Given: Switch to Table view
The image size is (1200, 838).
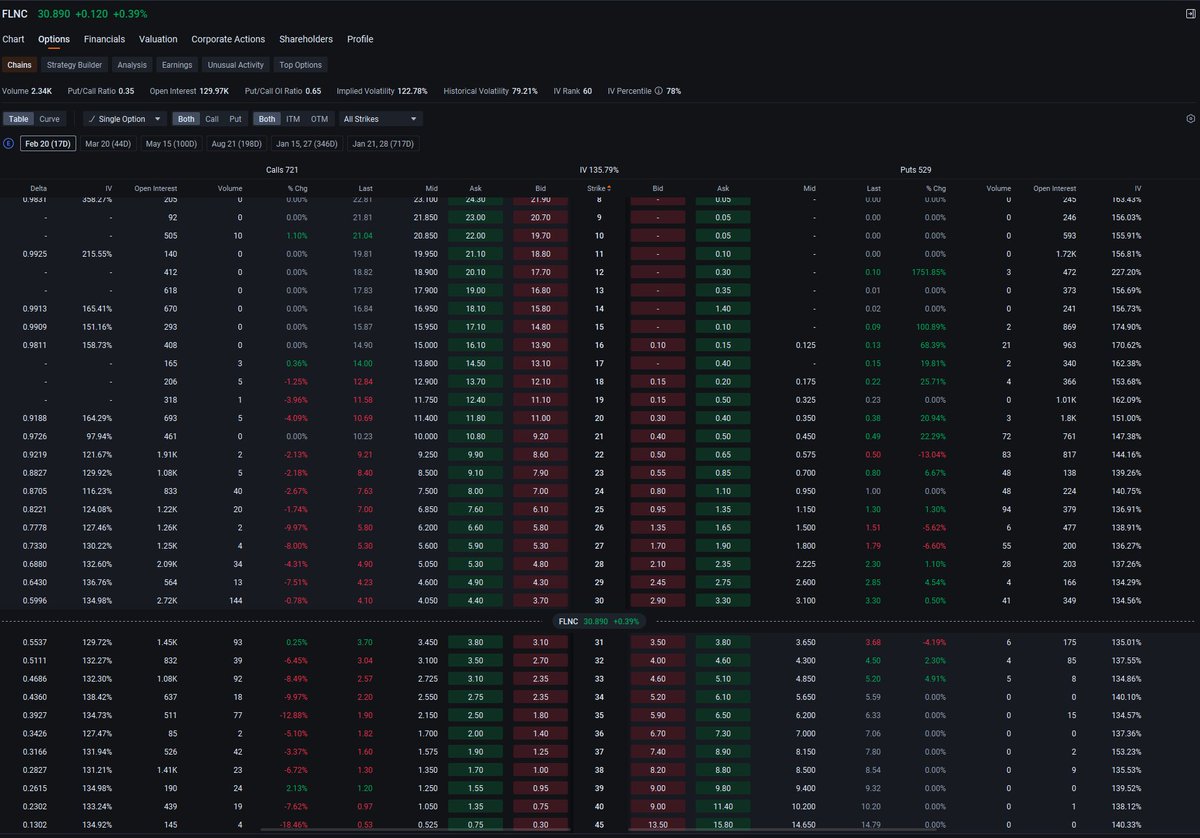Looking at the screenshot, I should pyautogui.click(x=18, y=119).
